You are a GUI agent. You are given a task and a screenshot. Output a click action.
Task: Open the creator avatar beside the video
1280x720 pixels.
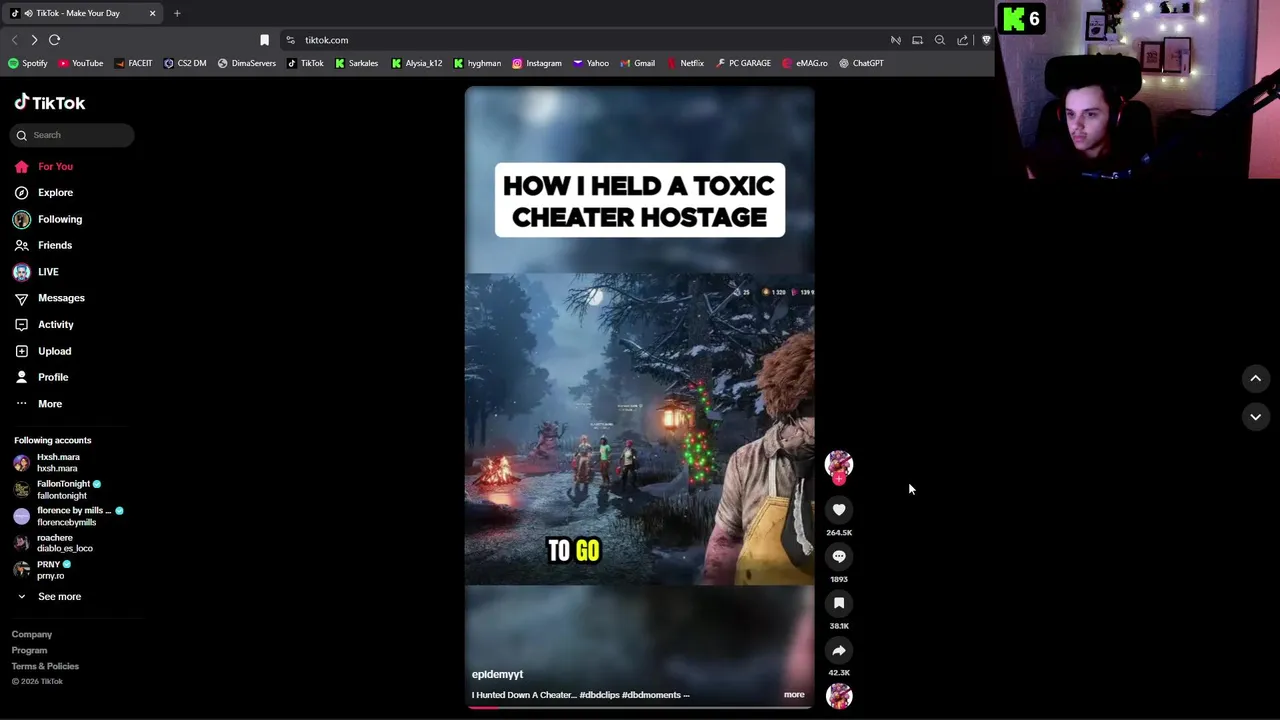839,464
